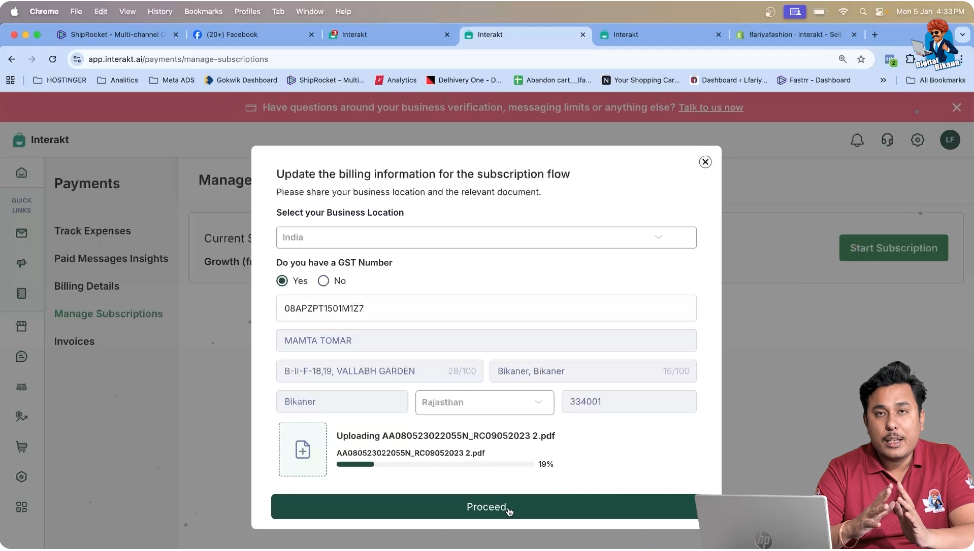Click the Interakt logo in header
This screenshot has width=974, height=551.
(41, 140)
